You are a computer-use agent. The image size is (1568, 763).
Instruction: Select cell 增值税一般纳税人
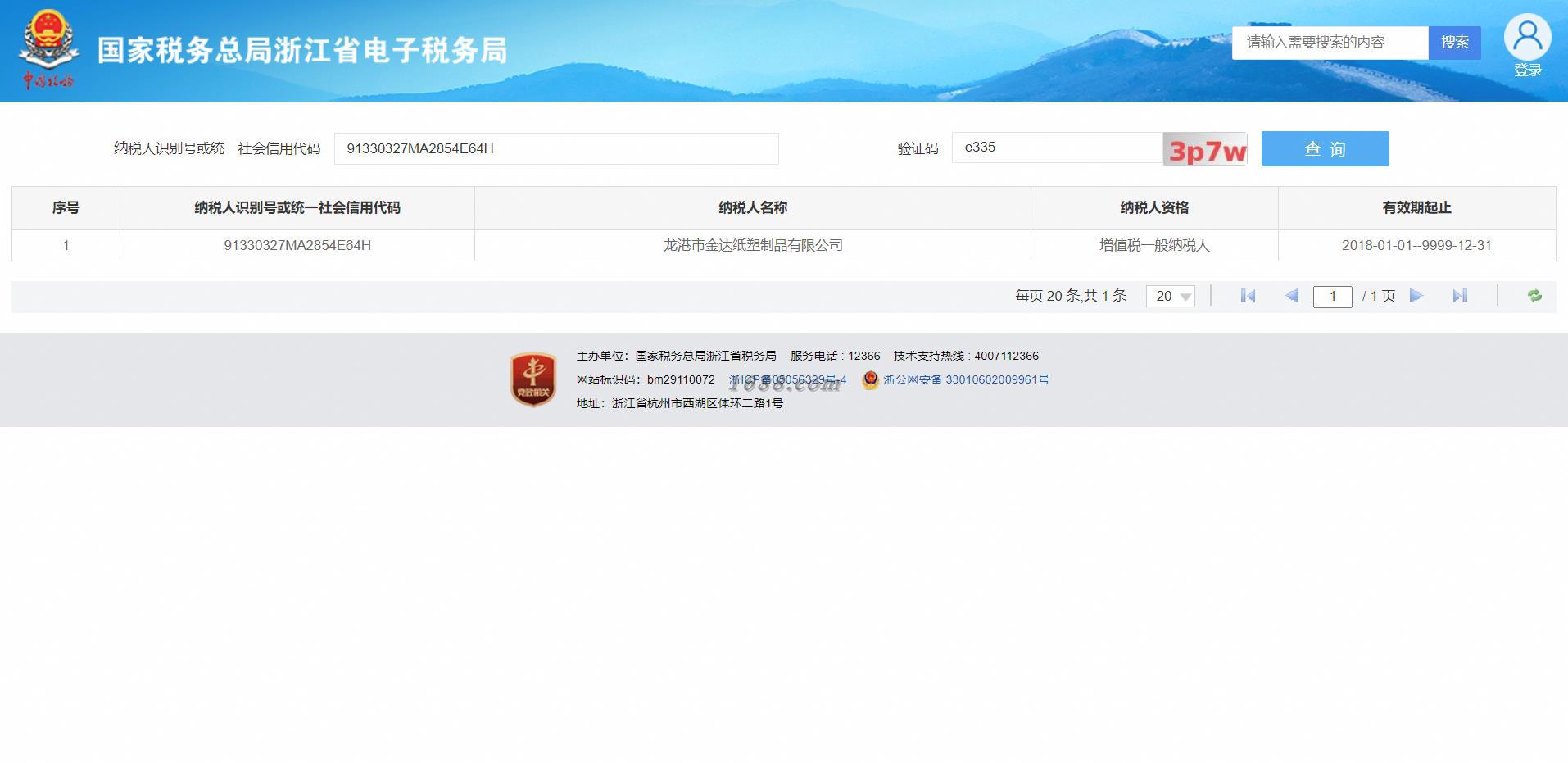point(1154,245)
